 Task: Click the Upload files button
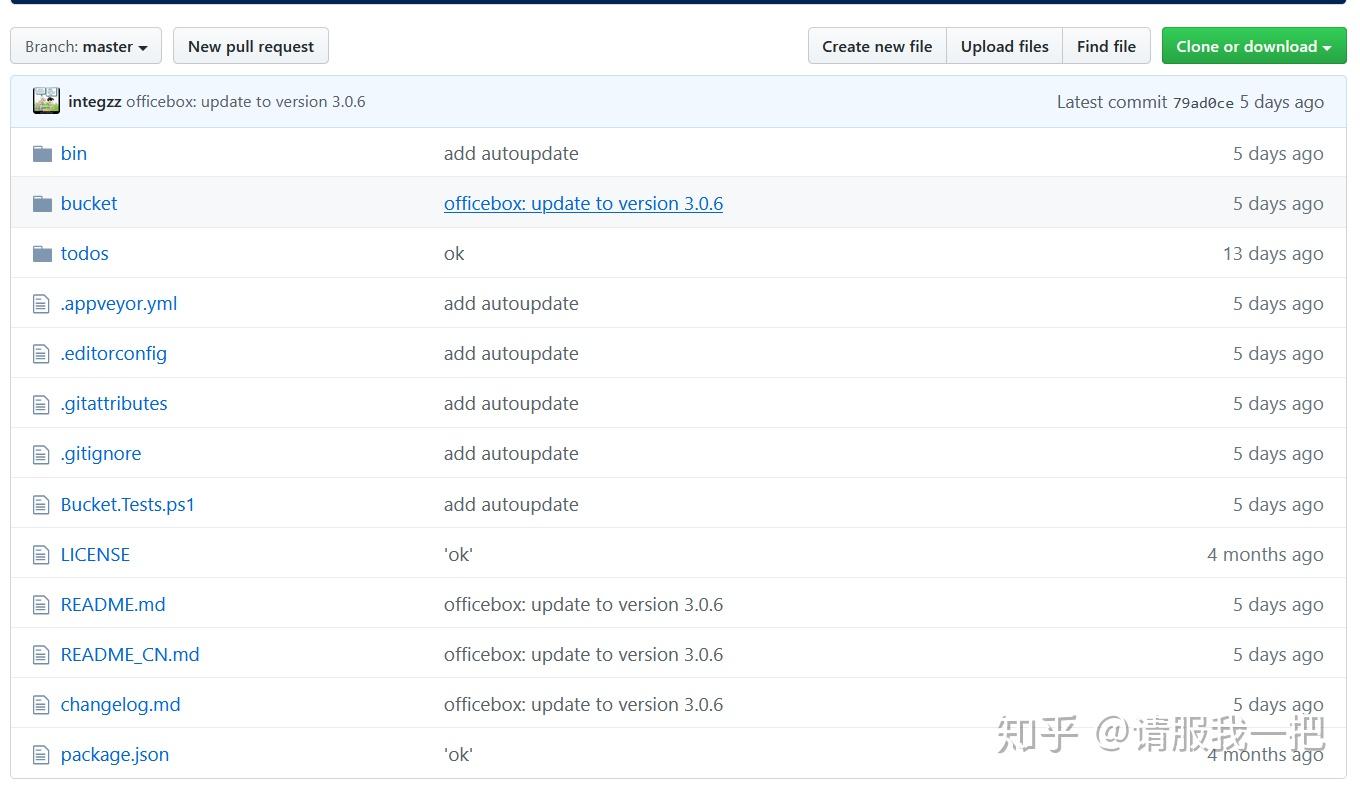pos(1004,46)
